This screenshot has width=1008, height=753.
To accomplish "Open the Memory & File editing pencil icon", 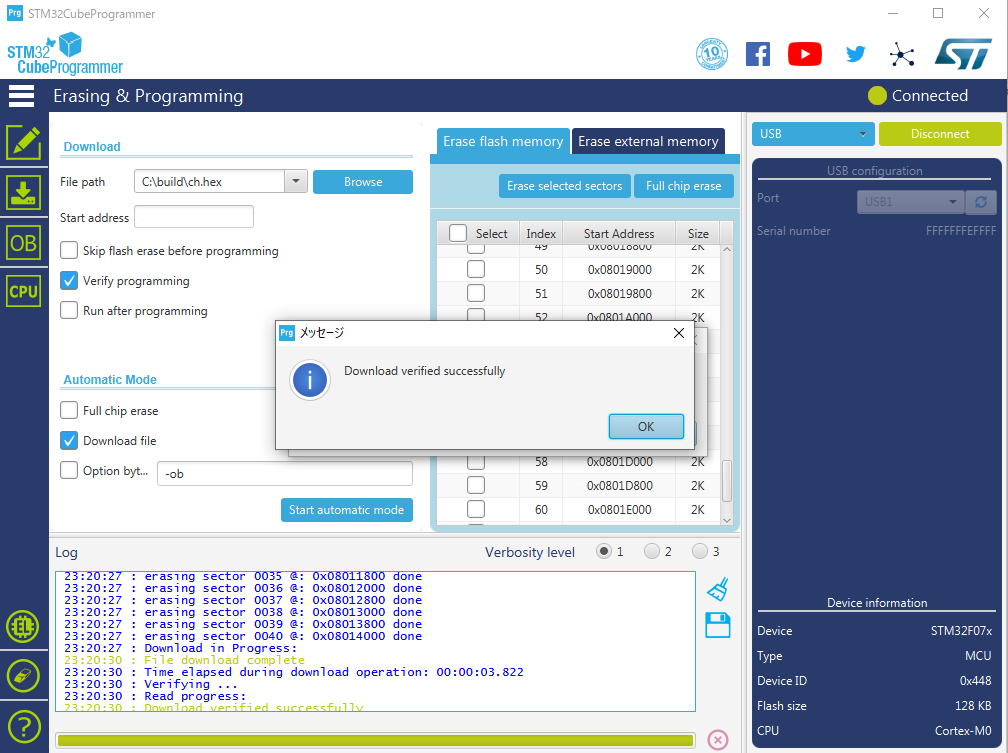I will pos(24,142).
